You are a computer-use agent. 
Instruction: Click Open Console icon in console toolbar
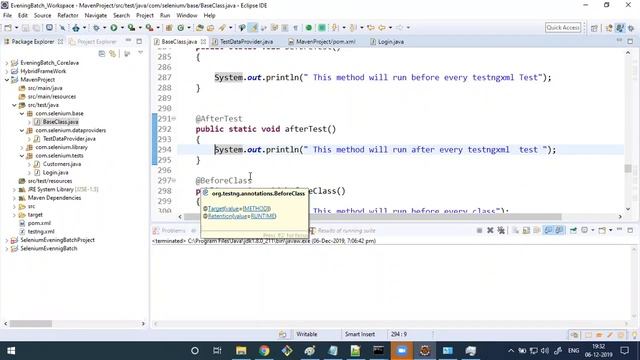point(602,231)
